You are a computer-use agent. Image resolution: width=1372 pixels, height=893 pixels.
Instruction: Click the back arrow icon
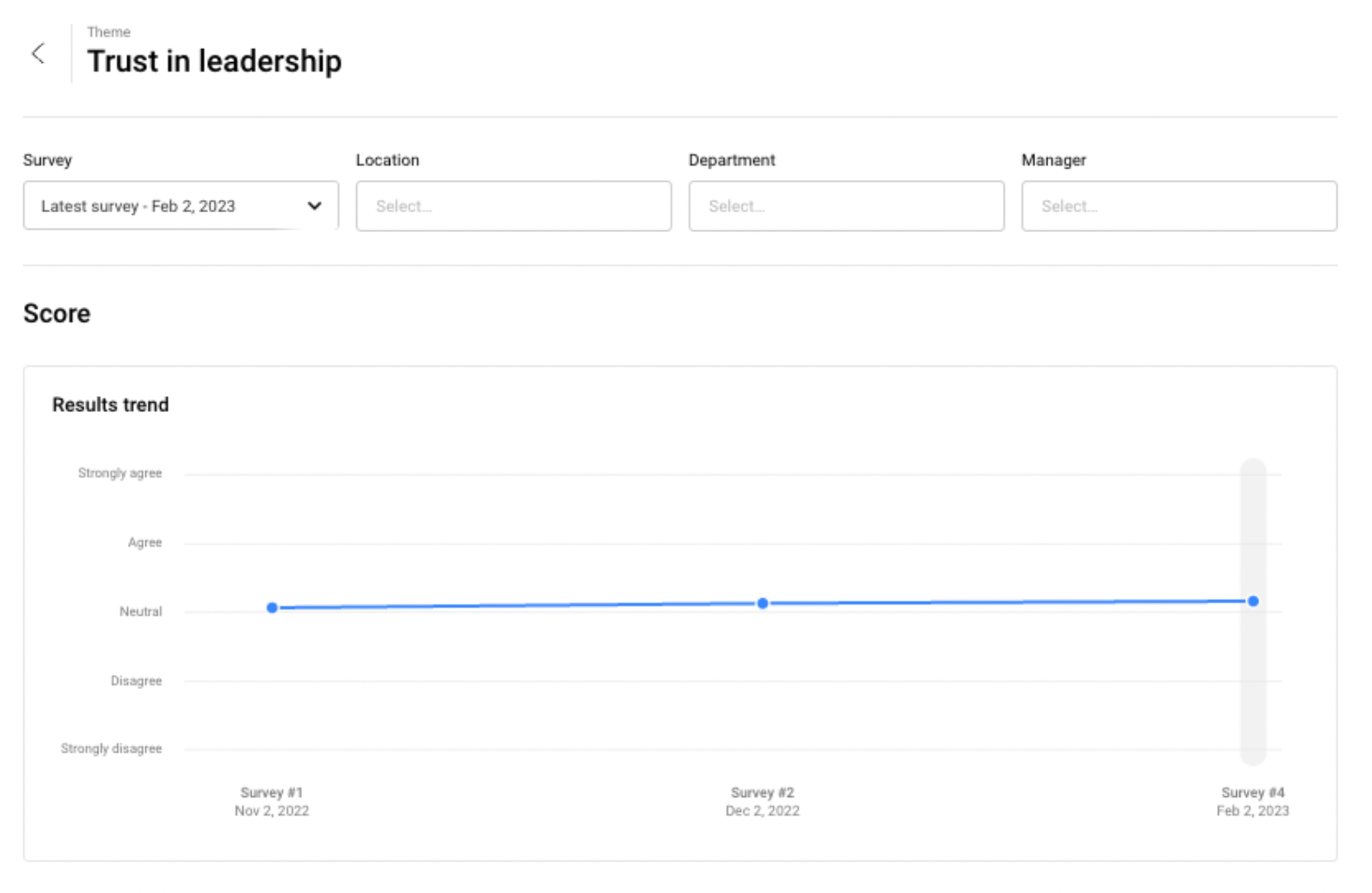[39, 54]
